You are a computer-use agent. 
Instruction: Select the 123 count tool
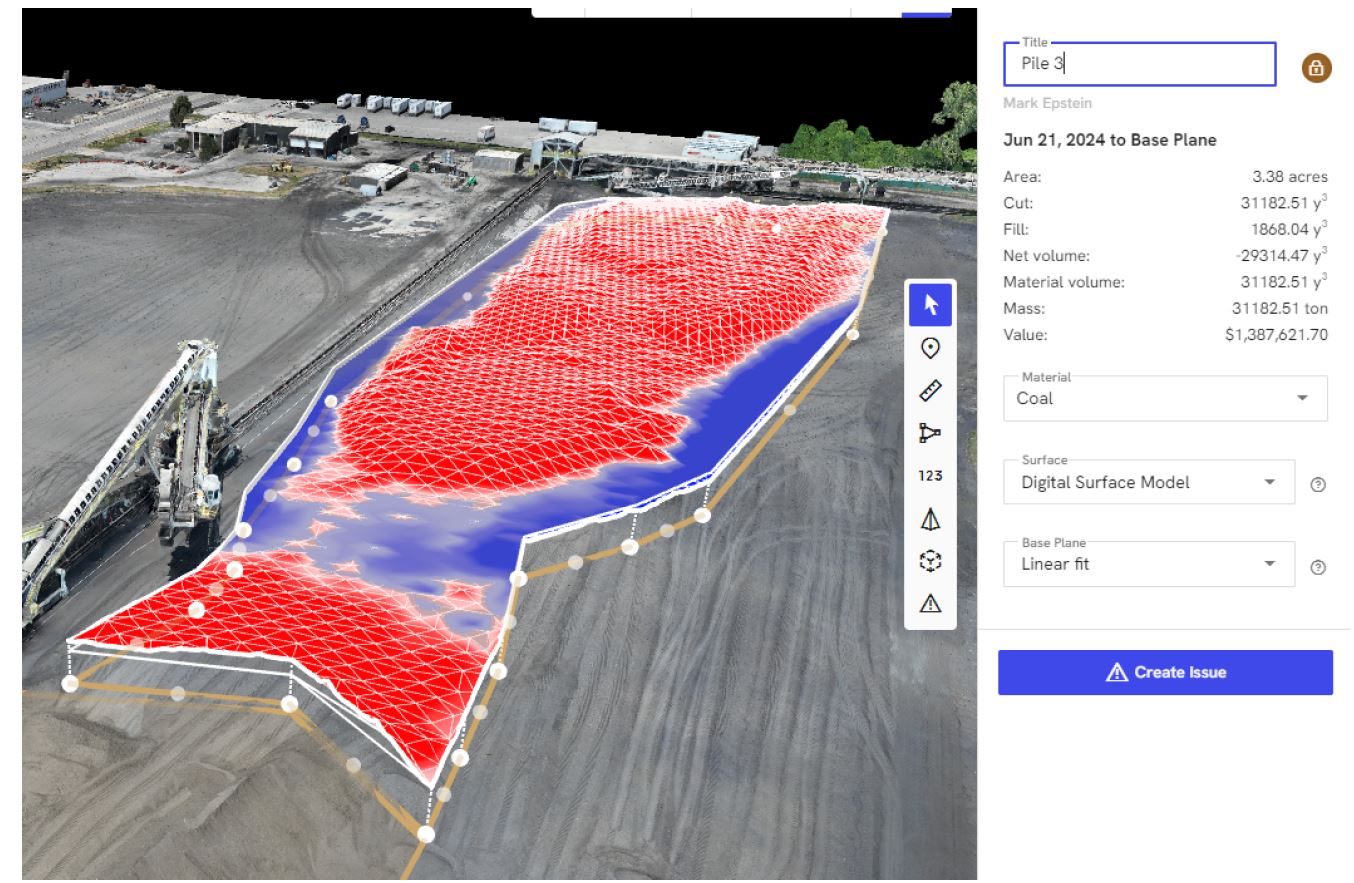[930, 476]
